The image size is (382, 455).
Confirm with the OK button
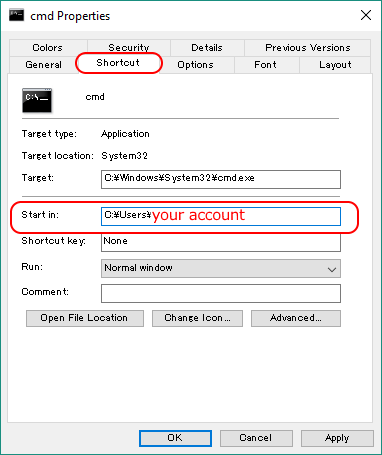pyautogui.click(x=175, y=438)
